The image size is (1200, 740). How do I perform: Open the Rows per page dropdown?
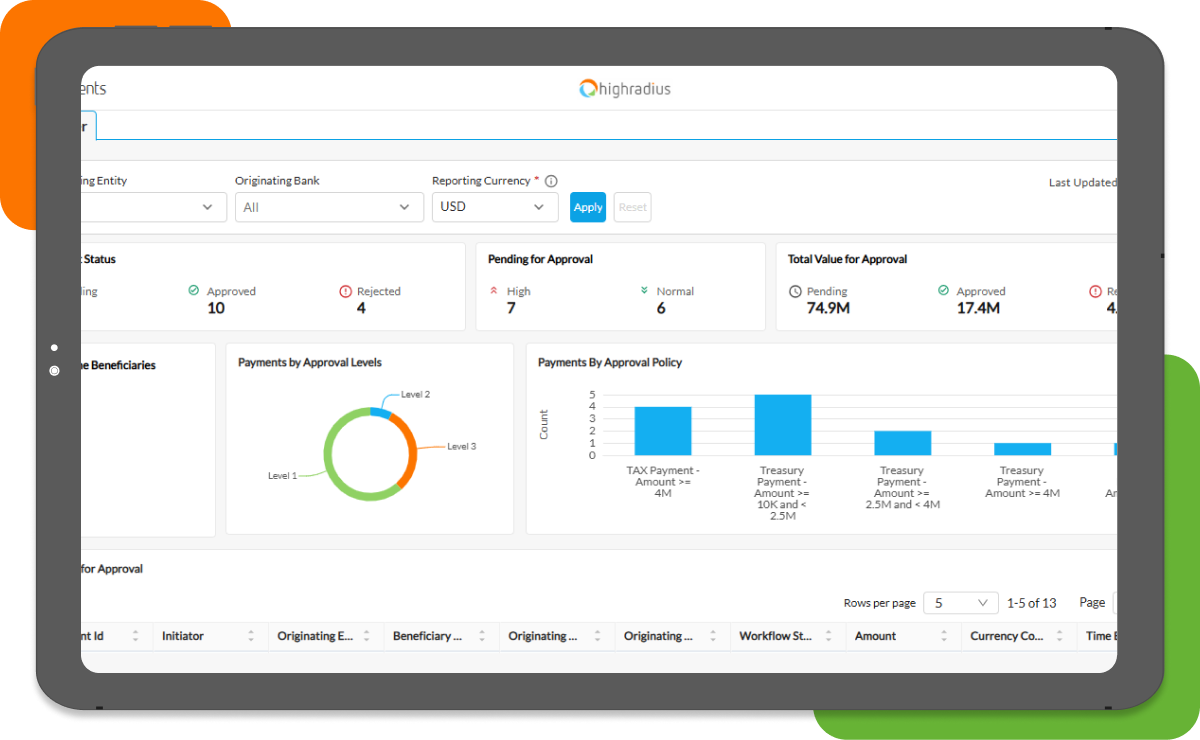(960, 603)
